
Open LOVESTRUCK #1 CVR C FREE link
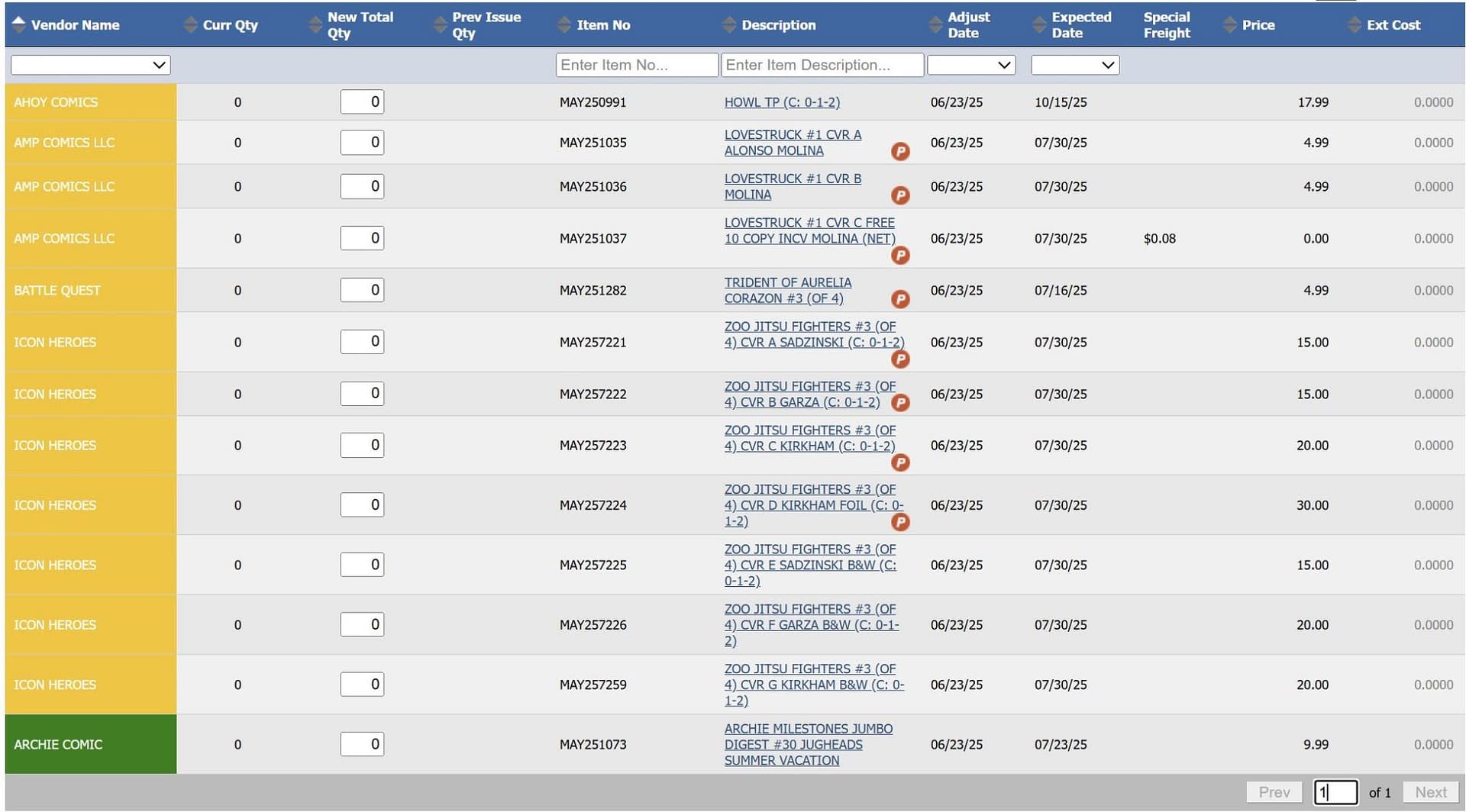809,230
